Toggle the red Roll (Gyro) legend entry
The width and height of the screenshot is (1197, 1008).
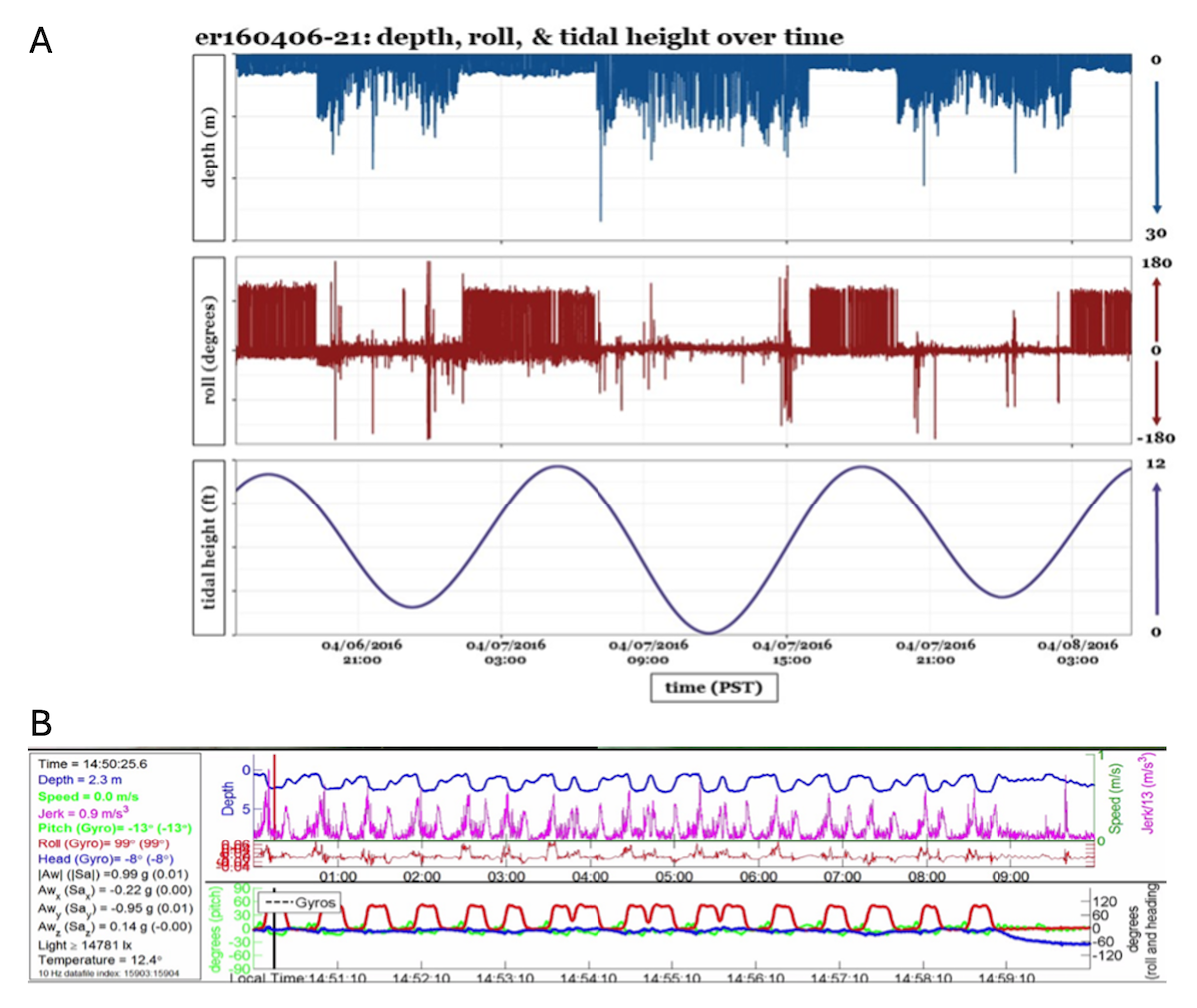[105, 844]
